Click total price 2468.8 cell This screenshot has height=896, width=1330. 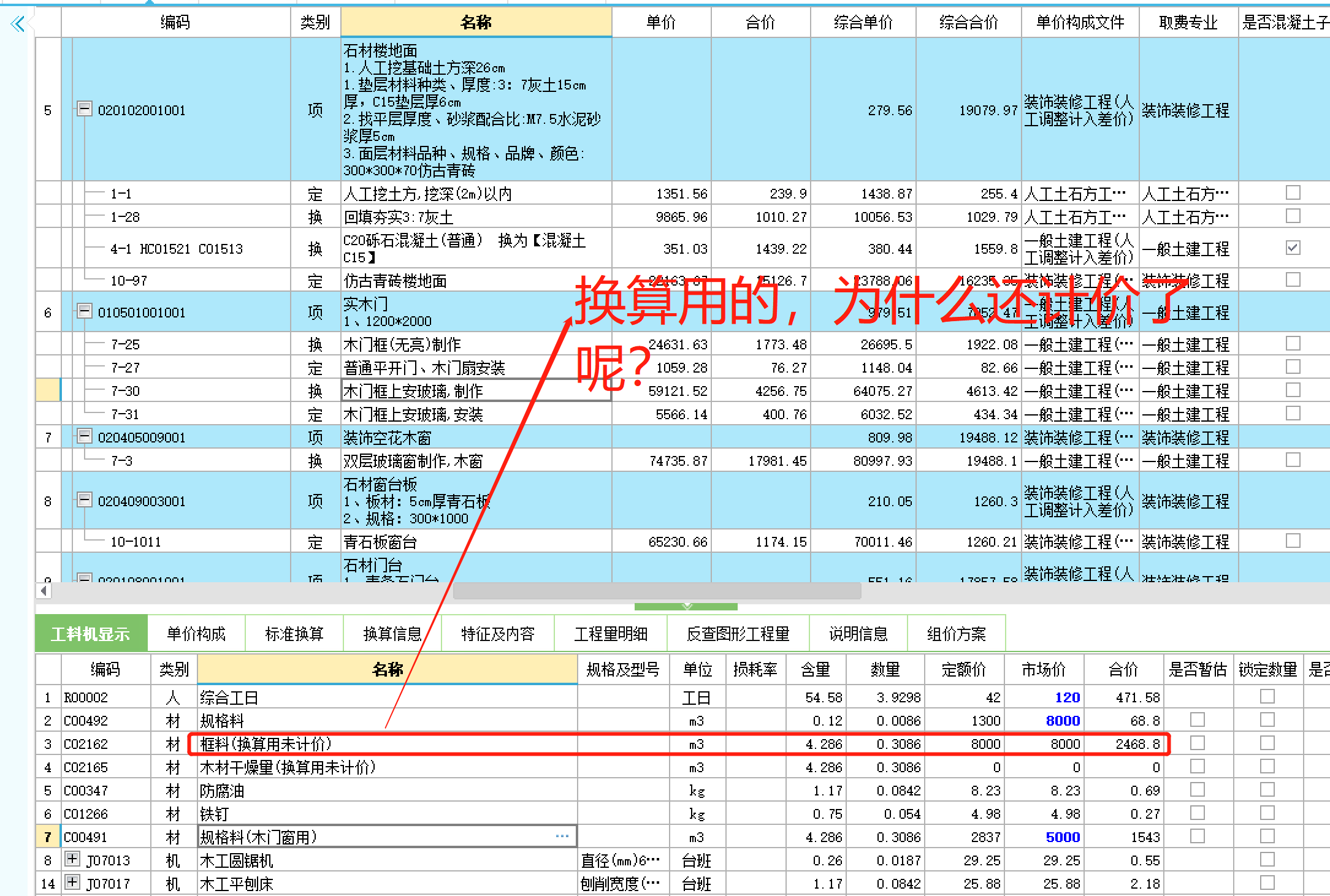tap(1124, 743)
